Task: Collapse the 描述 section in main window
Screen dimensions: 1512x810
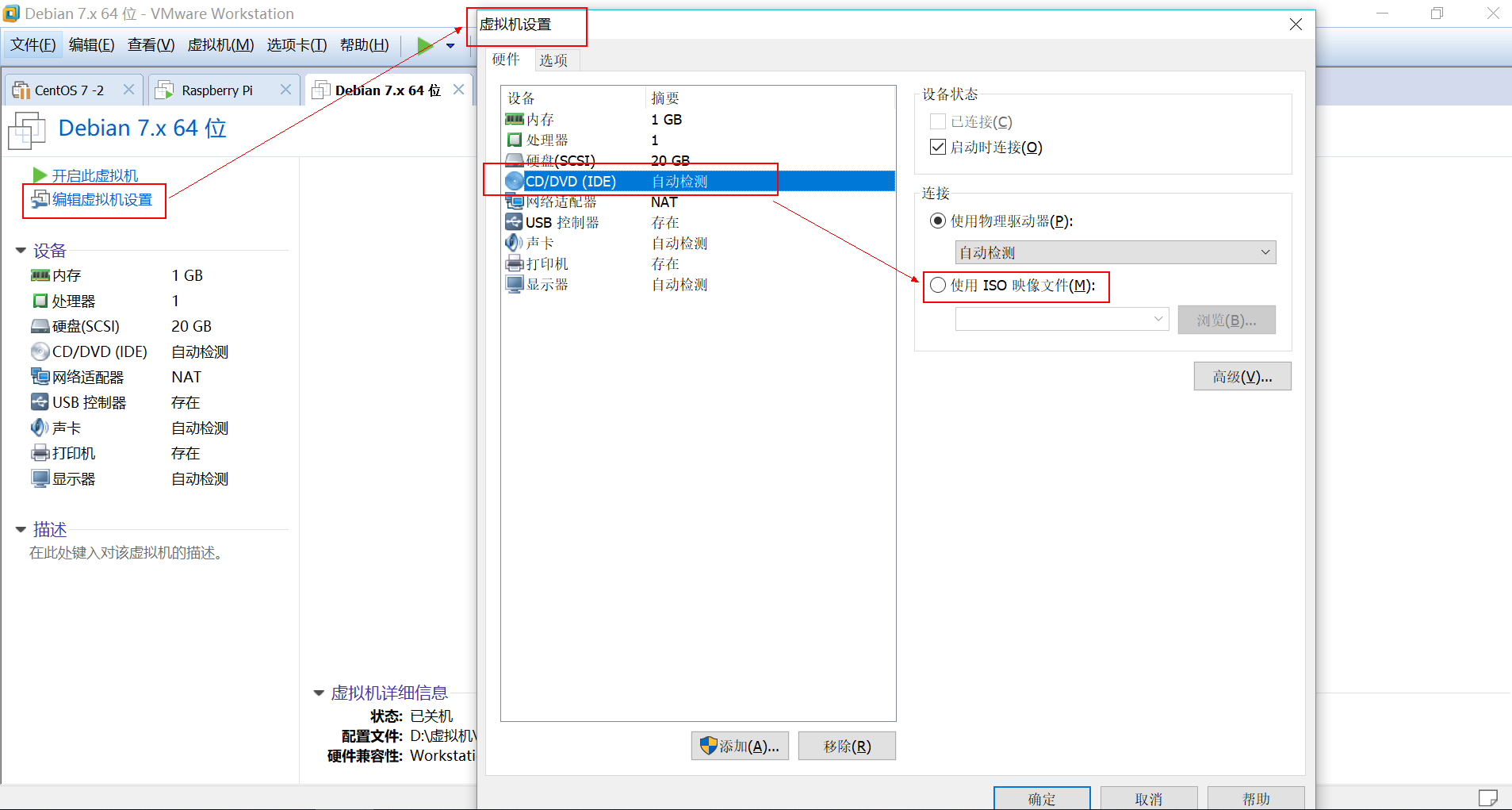Action: (21, 529)
